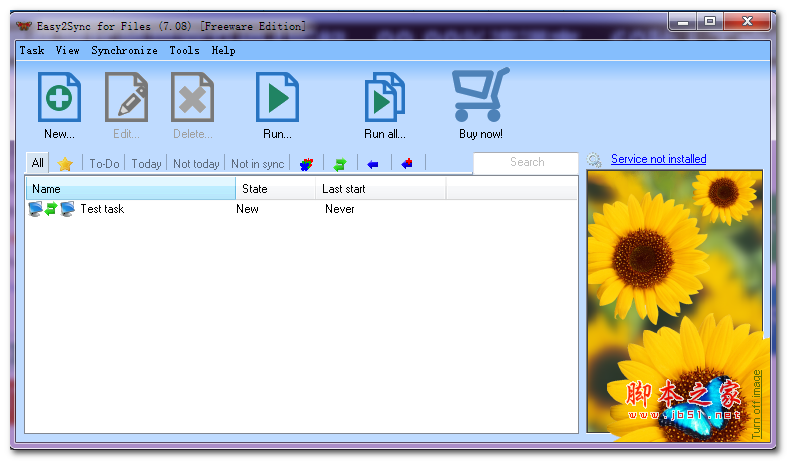Open the Synchronize menu

[x=124, y=50]
